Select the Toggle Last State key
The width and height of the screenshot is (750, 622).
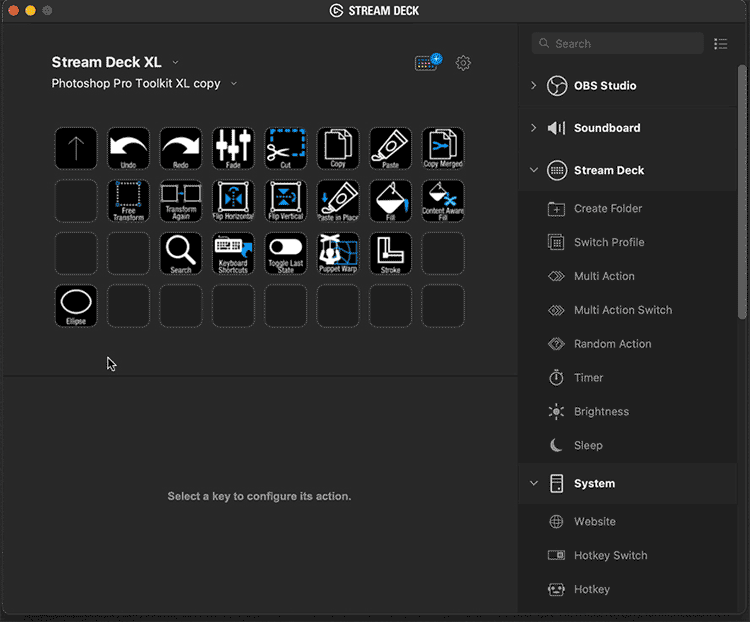[x=286, y=254]
